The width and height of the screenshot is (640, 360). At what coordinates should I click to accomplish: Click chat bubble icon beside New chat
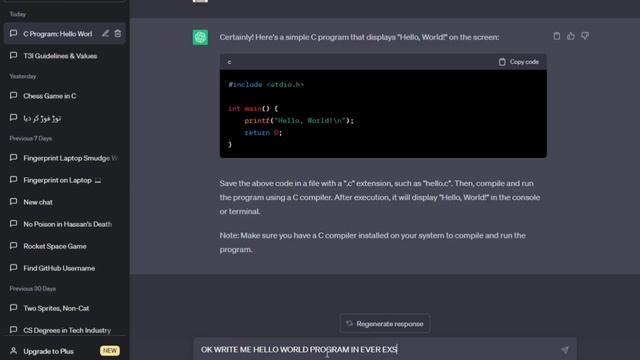tap(13, 202)
